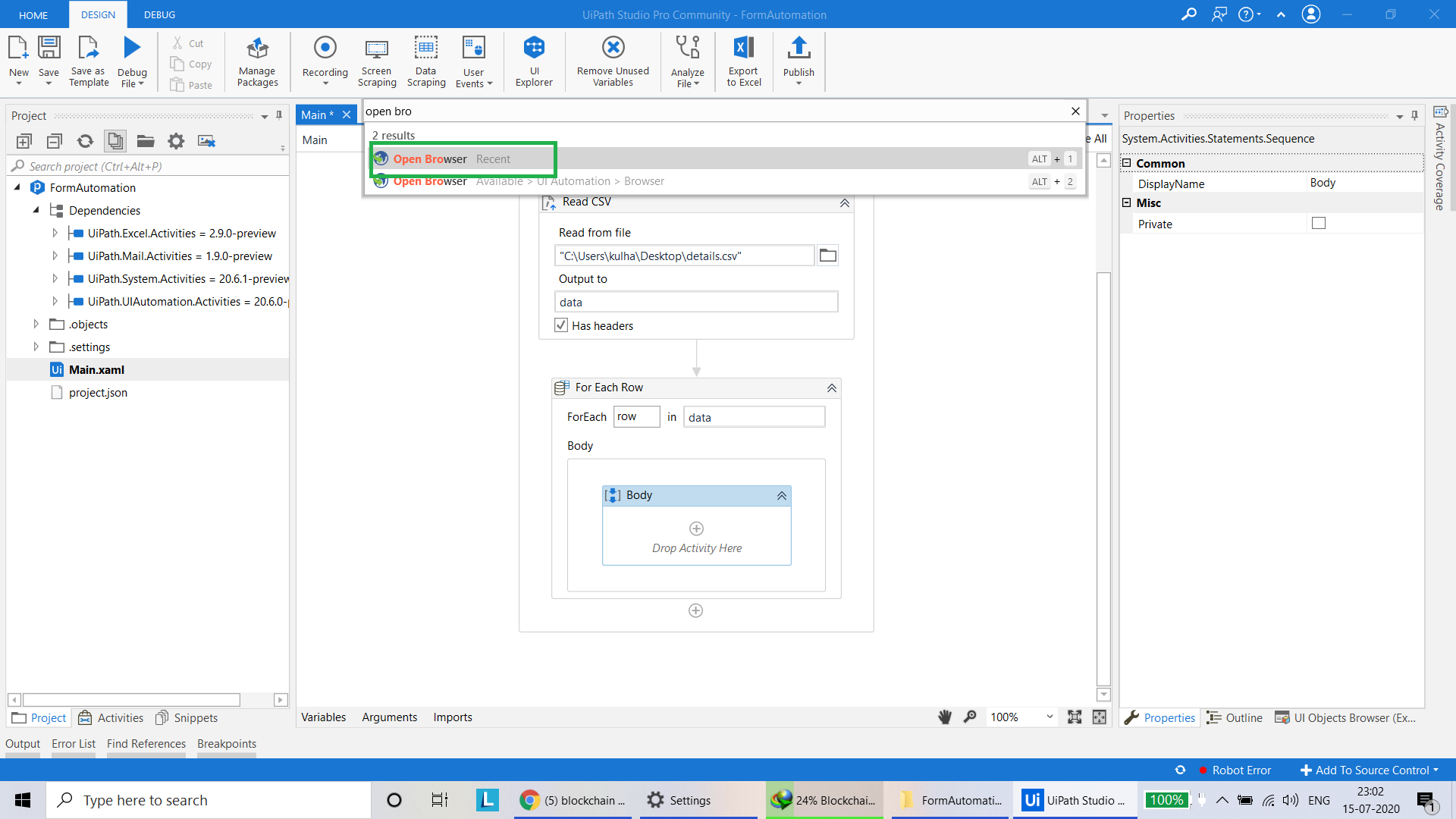This screenshot has height=819, width=1456.
Task: Click Remove Unused Variables
Action: (613, 61)
